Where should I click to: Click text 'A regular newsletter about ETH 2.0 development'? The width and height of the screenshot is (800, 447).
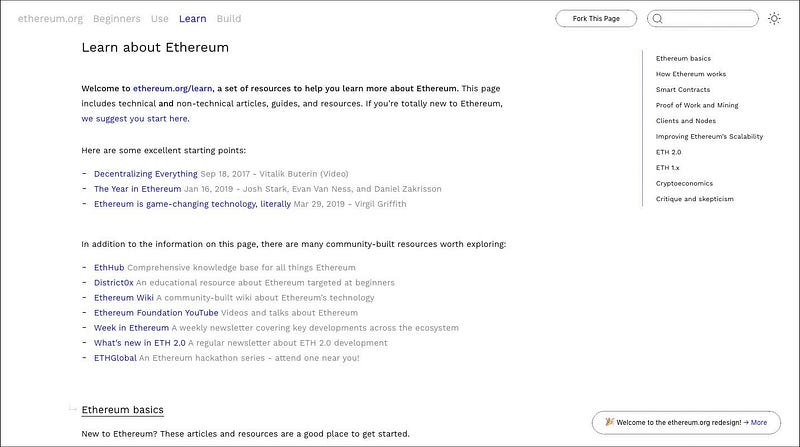[288, 343]
